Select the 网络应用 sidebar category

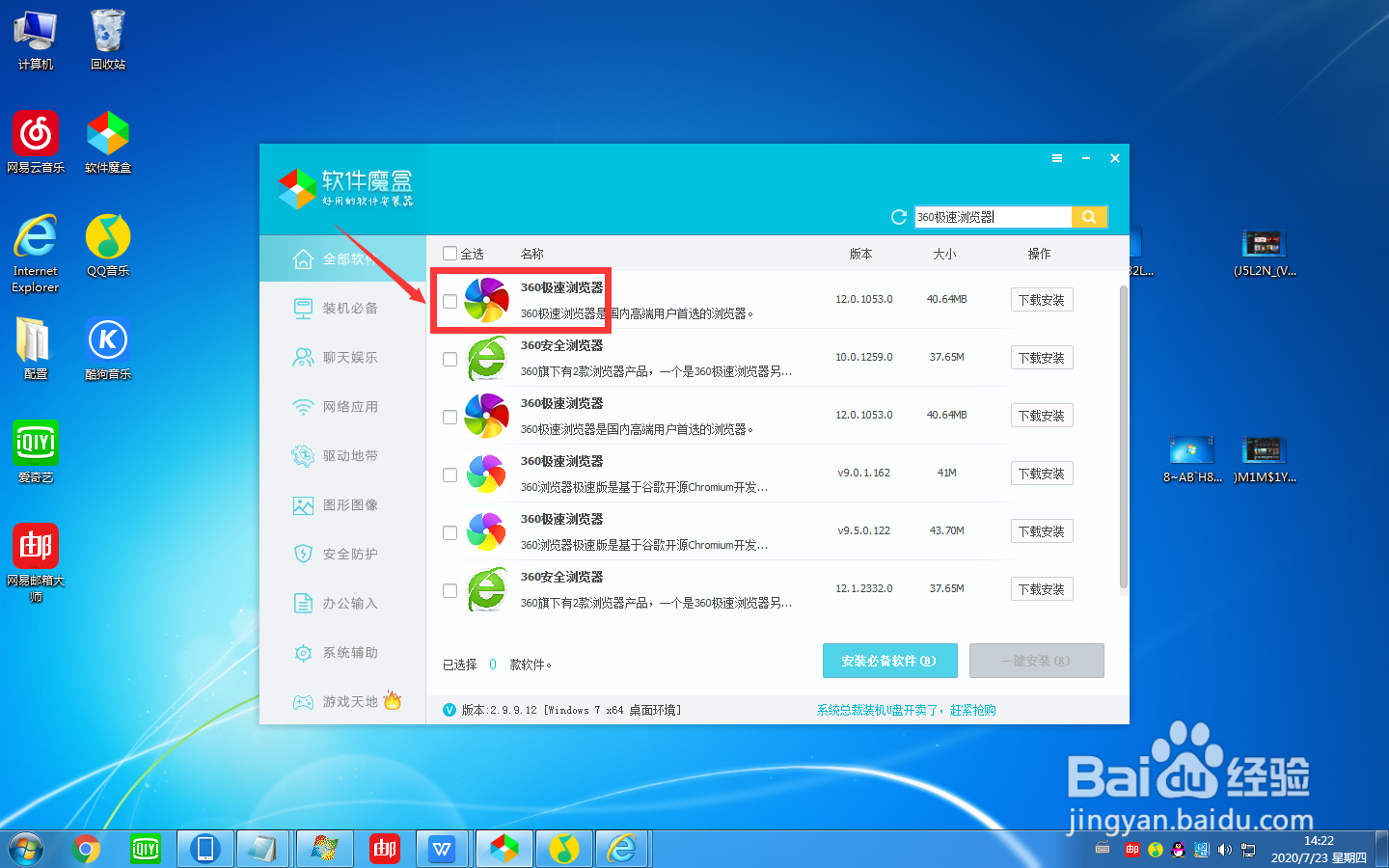pos(342,406)
